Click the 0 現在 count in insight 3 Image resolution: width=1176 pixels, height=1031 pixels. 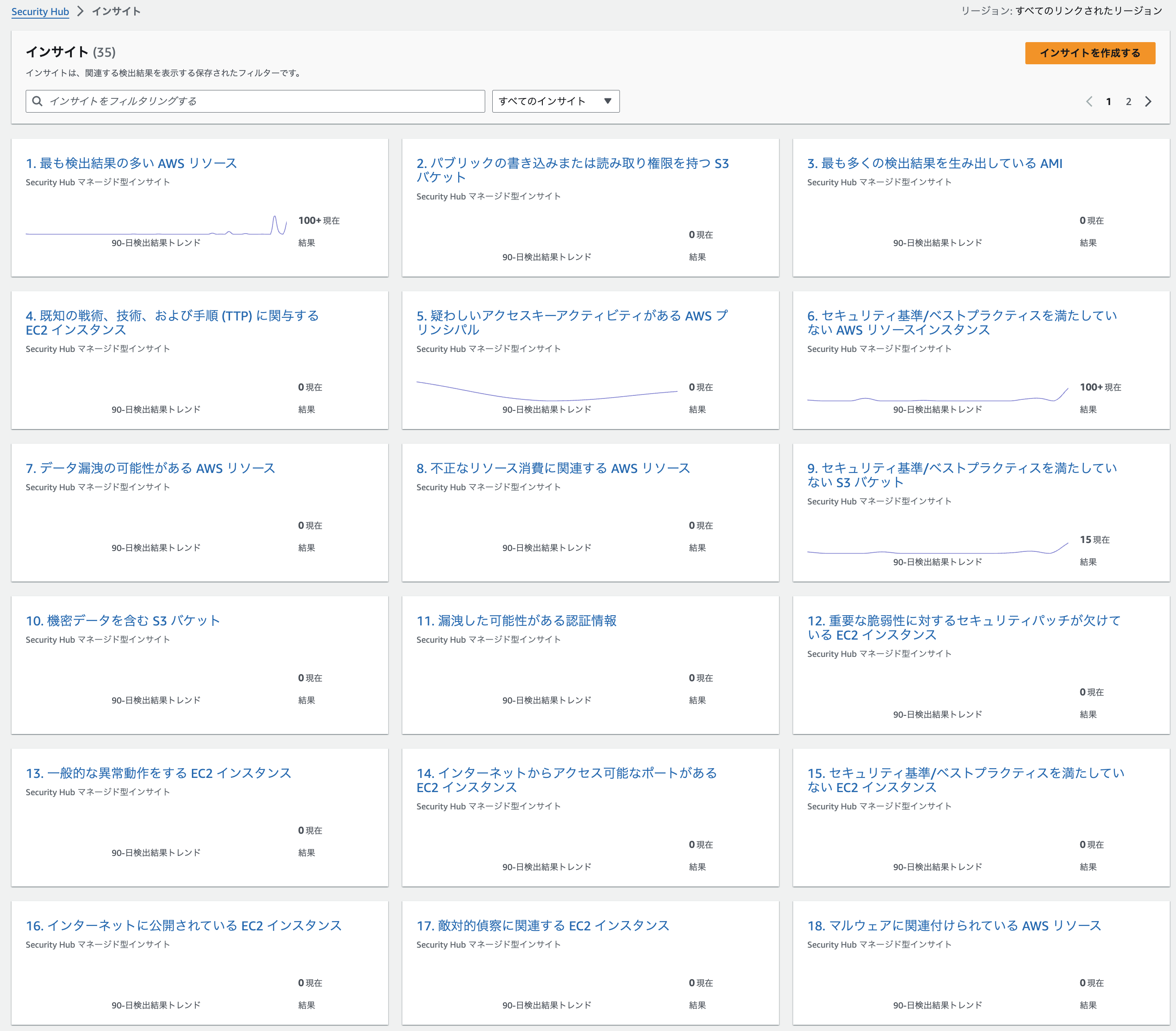[1091, 221]
